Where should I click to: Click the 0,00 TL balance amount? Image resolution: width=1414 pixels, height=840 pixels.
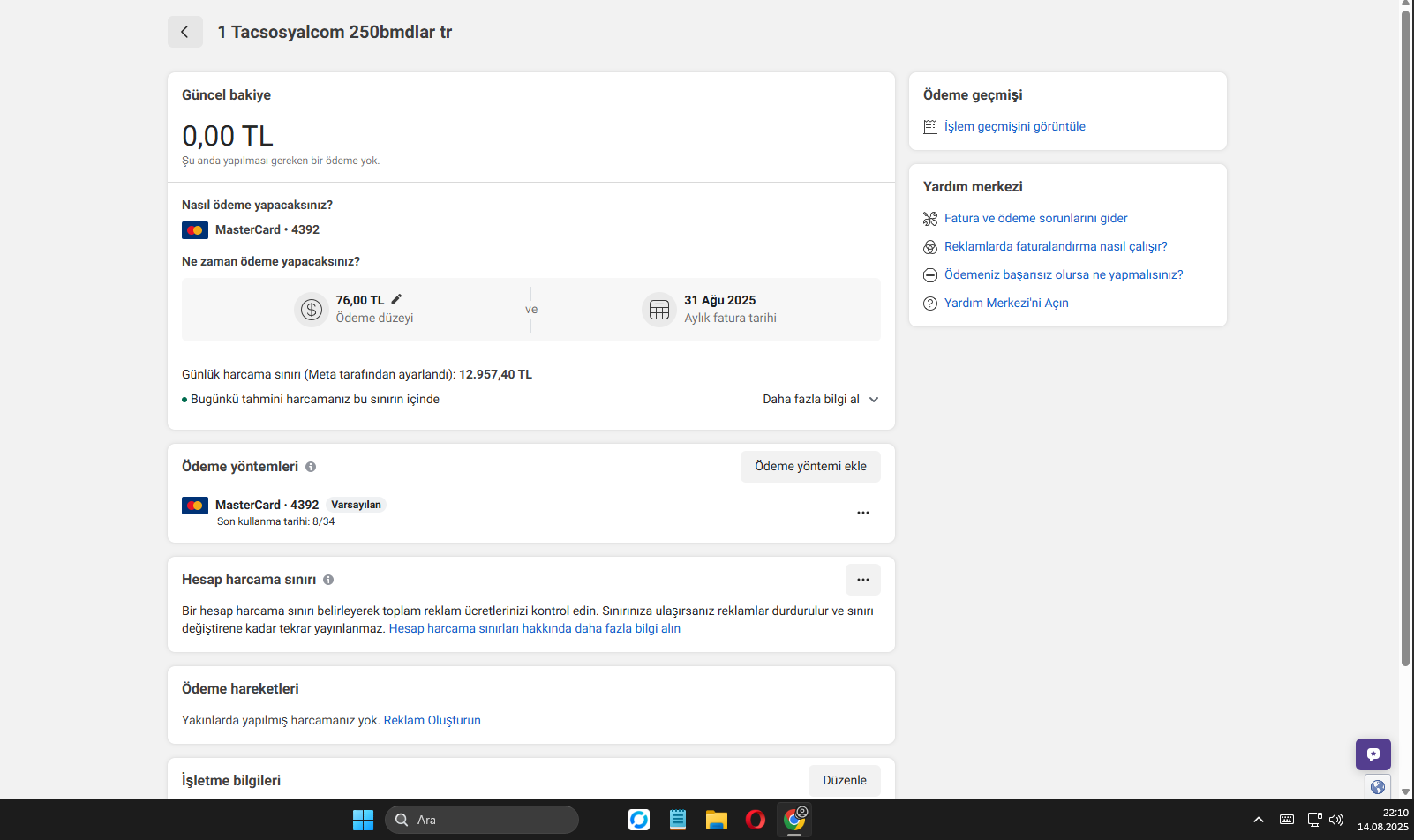pyautogui.click(x=228, y=136)
